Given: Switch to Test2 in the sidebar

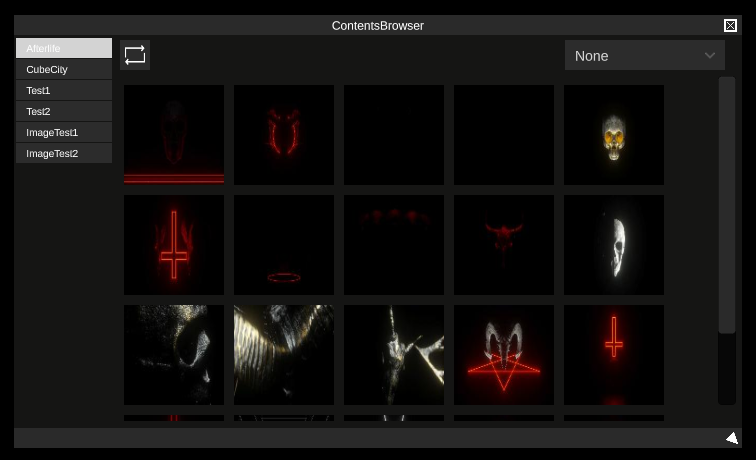Looking at the screenshot, I should (64, 111).
